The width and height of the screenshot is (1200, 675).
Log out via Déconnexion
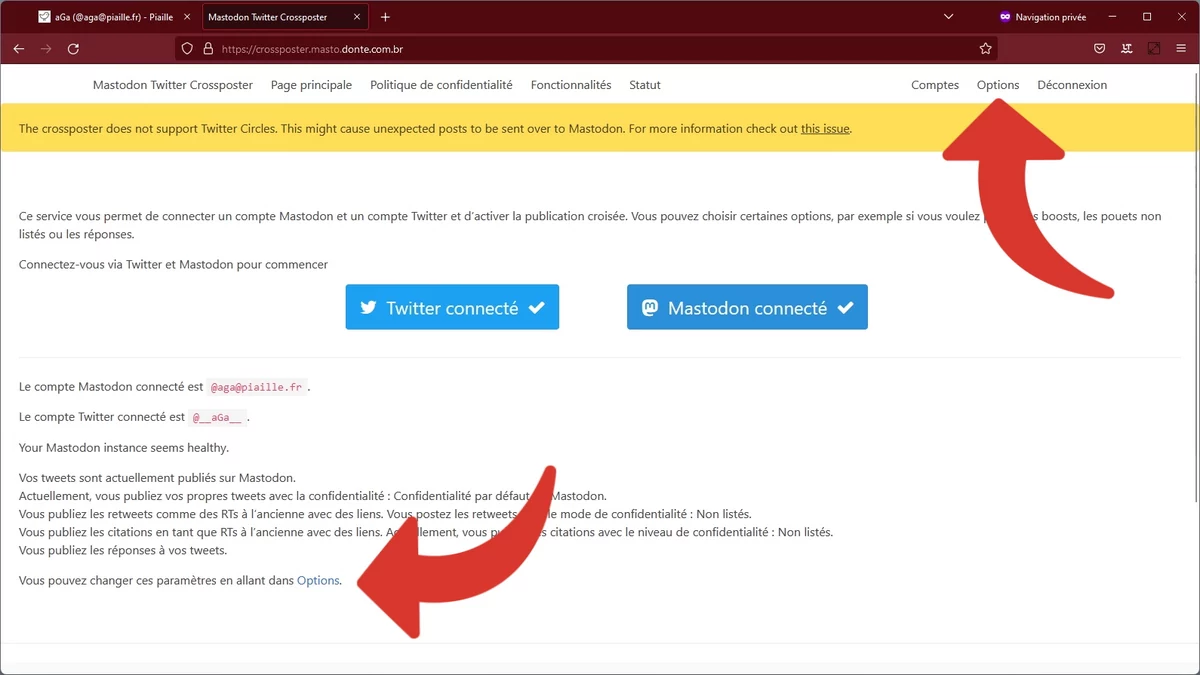coord(1072,85)
